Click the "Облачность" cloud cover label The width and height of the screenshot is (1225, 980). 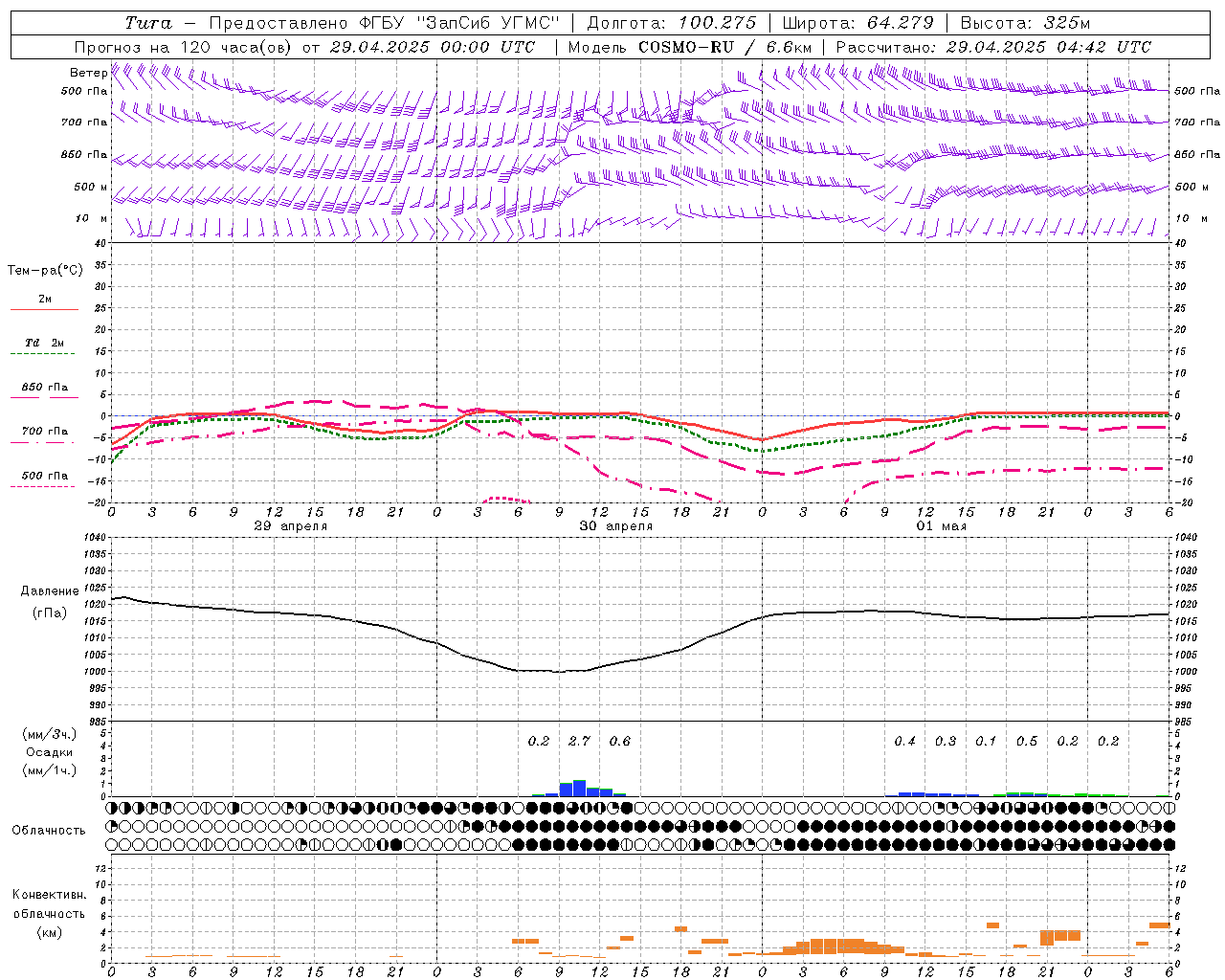49,831
